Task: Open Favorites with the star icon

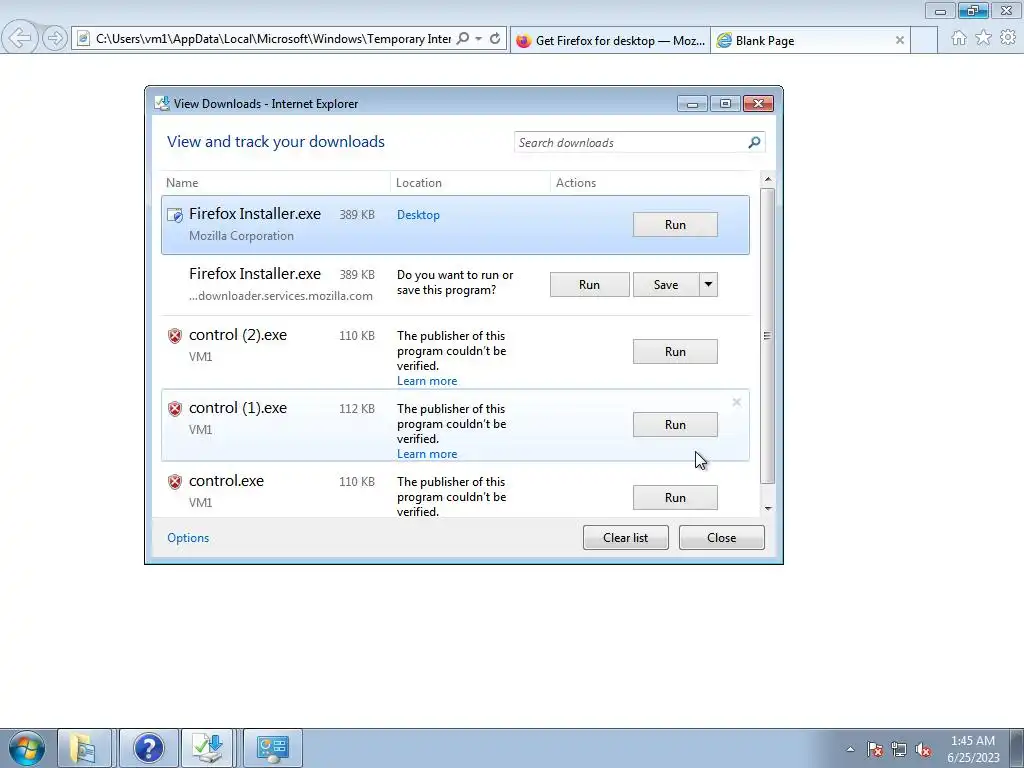Action: pos(983,39)
